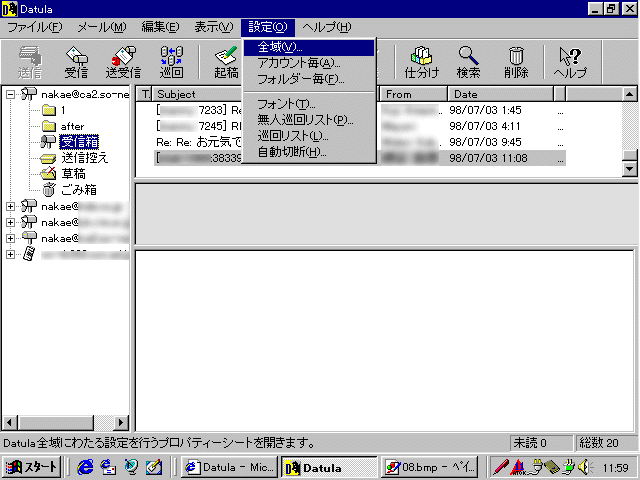Open the ファイル(F) menu
The height and width of the screenshot is (480, 640).
(x=35, y=27)
